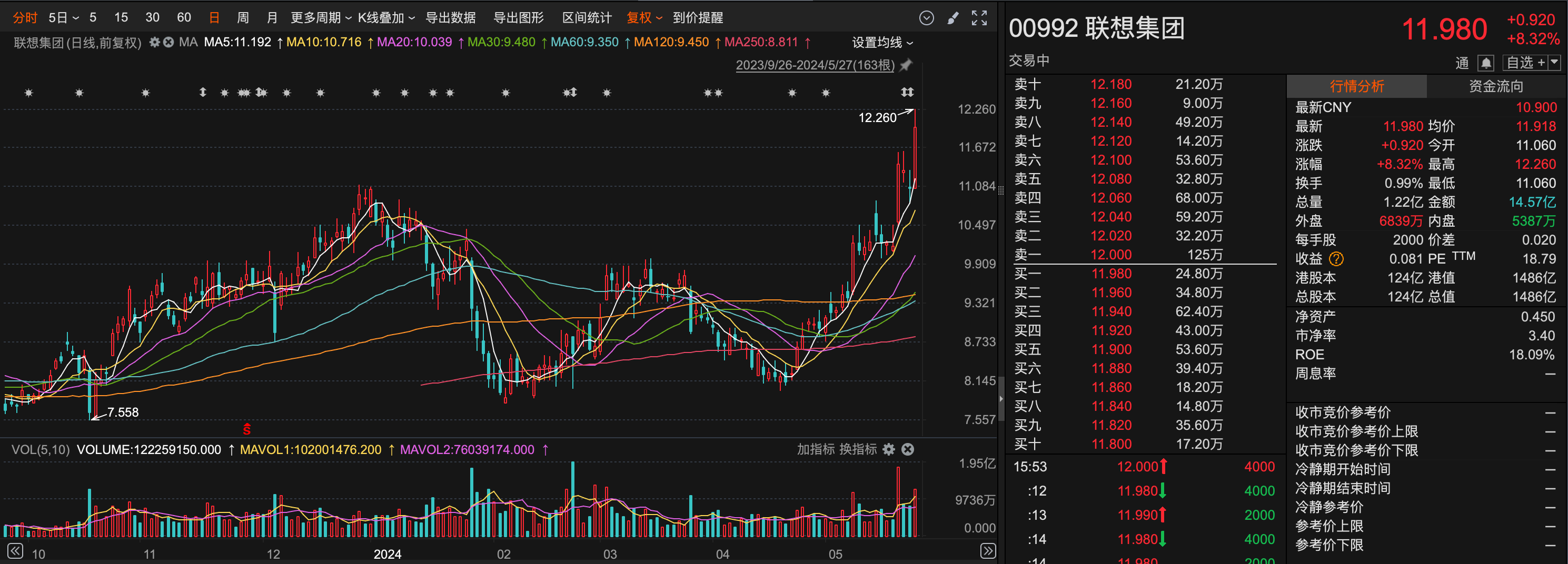Remove the MA indicator with X icon

pyautogui.click(x=168, y=43)
